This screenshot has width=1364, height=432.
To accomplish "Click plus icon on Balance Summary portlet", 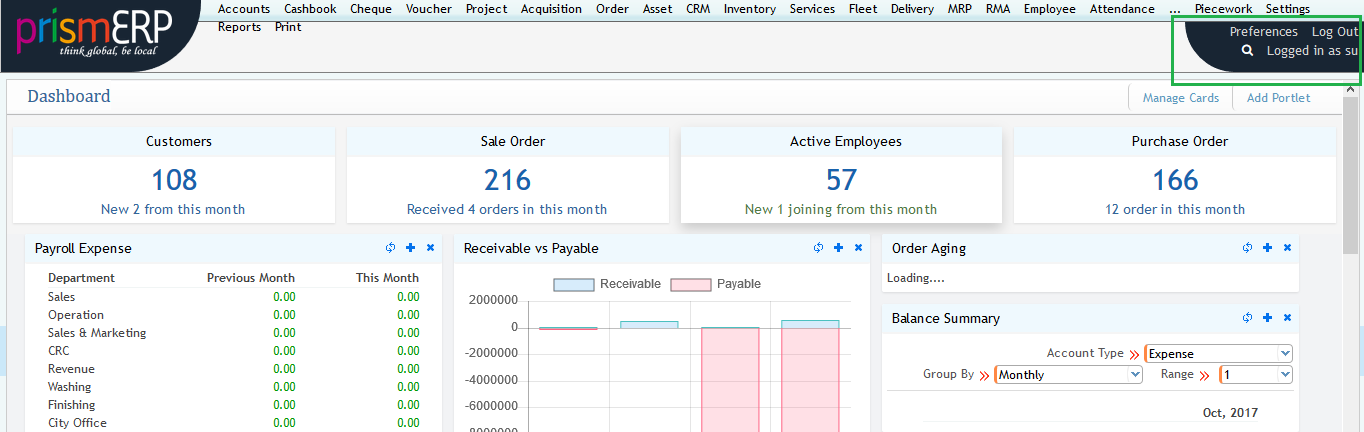I will point(1267,318).
